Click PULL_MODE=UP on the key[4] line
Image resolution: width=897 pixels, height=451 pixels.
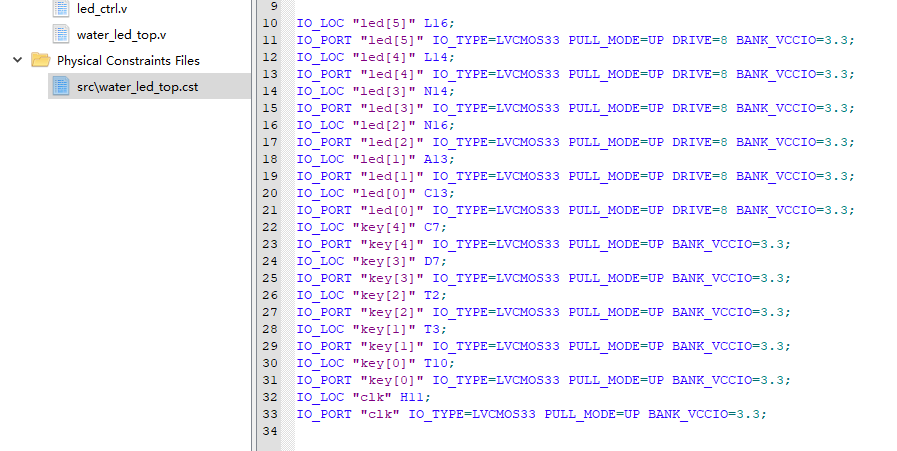616,244
